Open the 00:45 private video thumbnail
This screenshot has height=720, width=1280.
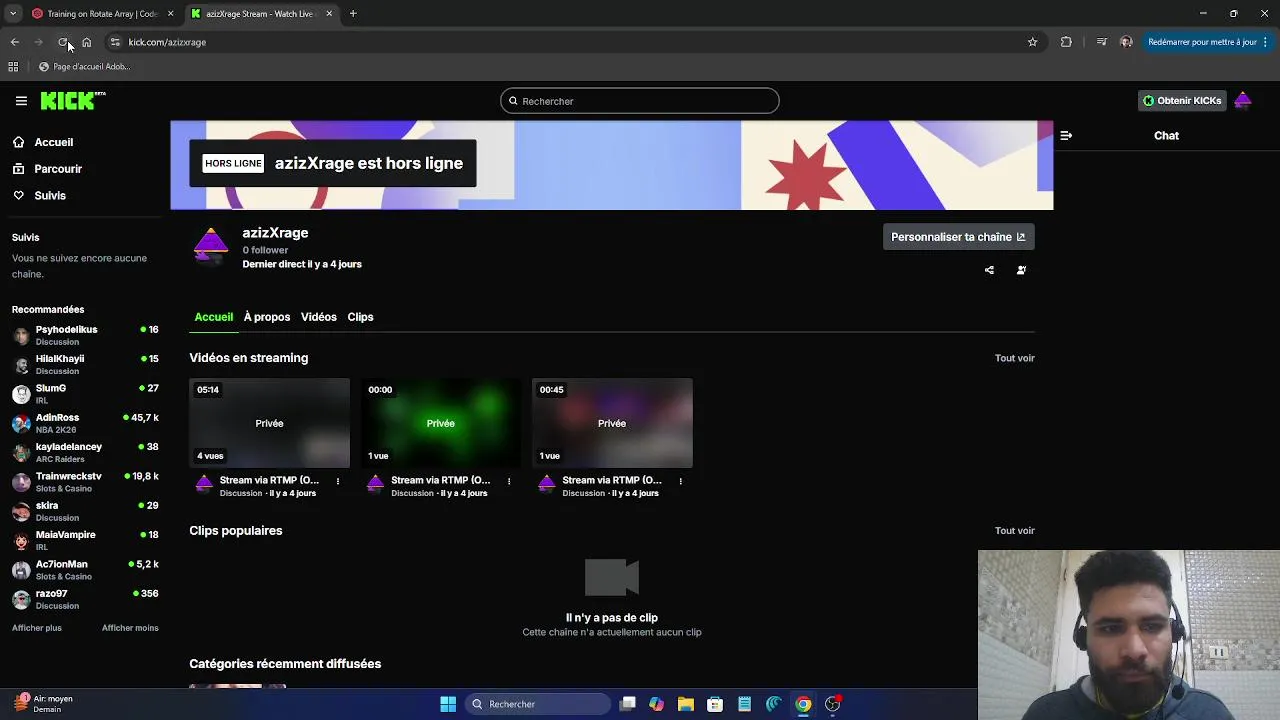click(x=612, y=423)
